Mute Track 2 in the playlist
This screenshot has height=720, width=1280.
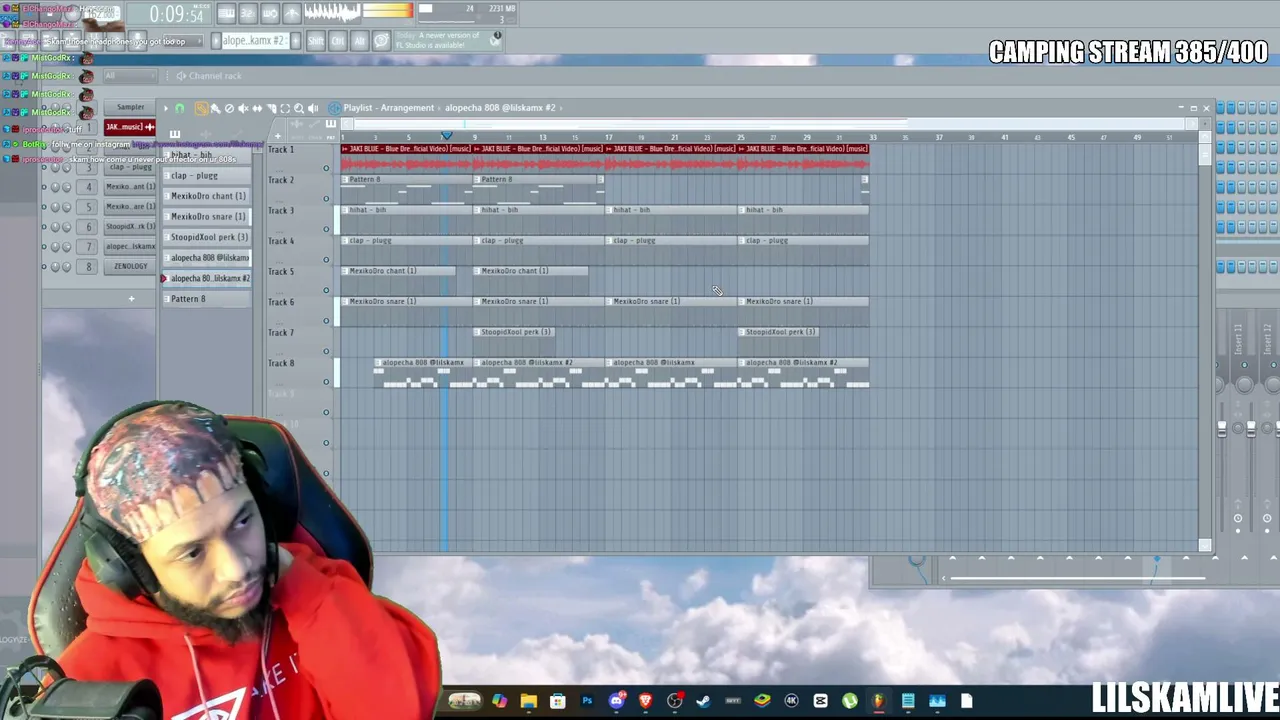326,198
